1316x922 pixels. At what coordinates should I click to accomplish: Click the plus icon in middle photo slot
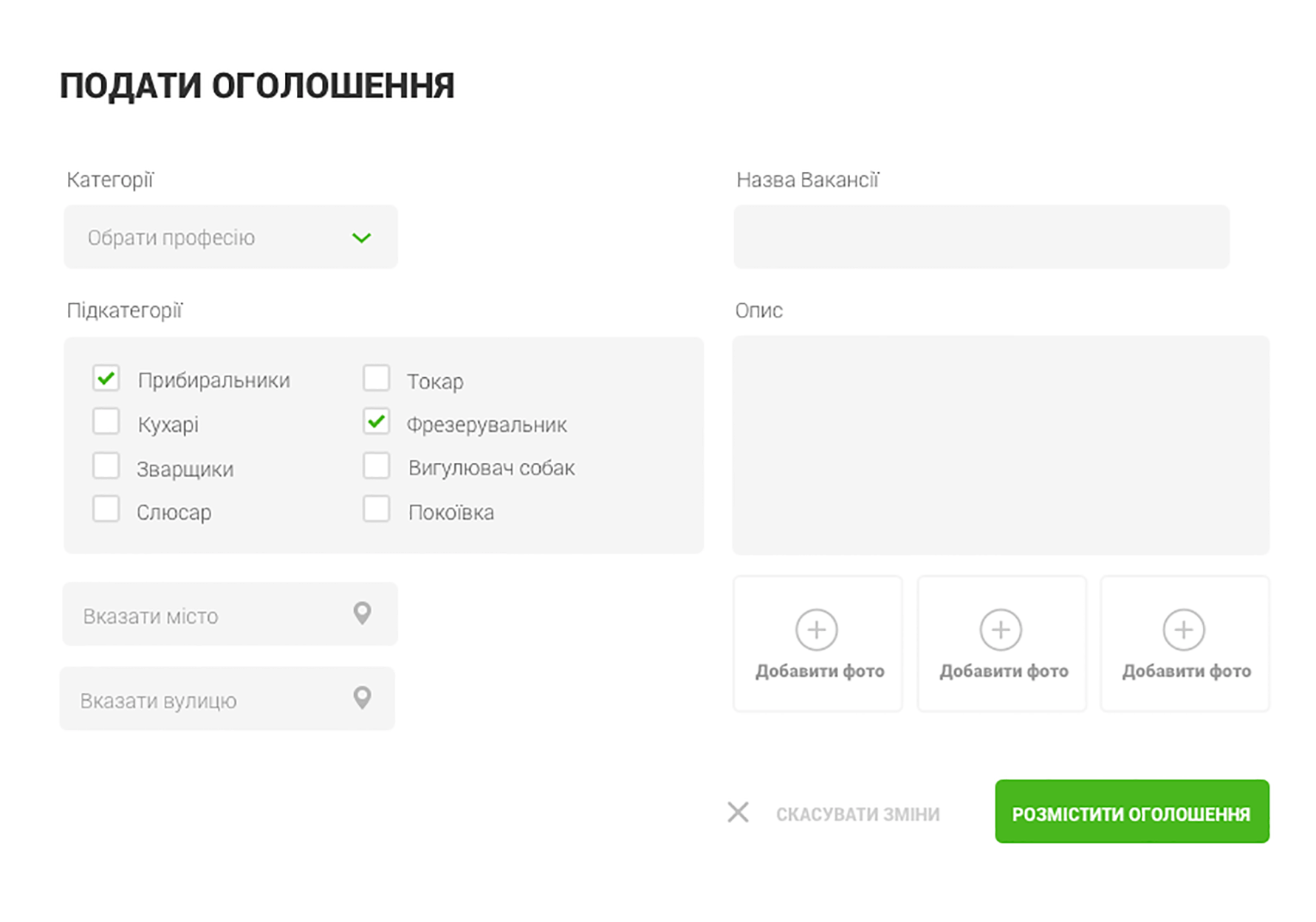click(x=1001, y=630)
